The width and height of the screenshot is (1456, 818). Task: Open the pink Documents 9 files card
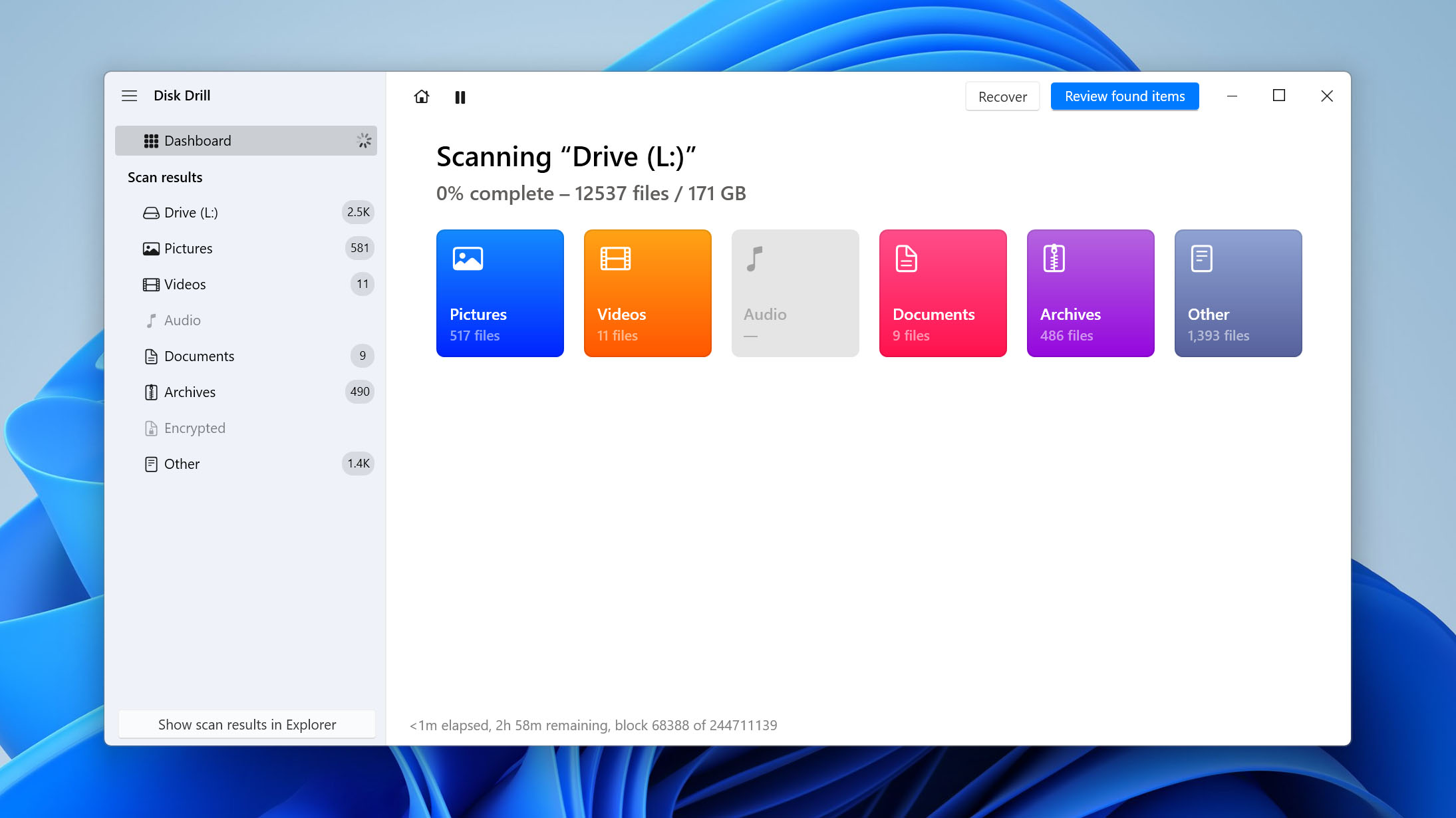[943, 293]
